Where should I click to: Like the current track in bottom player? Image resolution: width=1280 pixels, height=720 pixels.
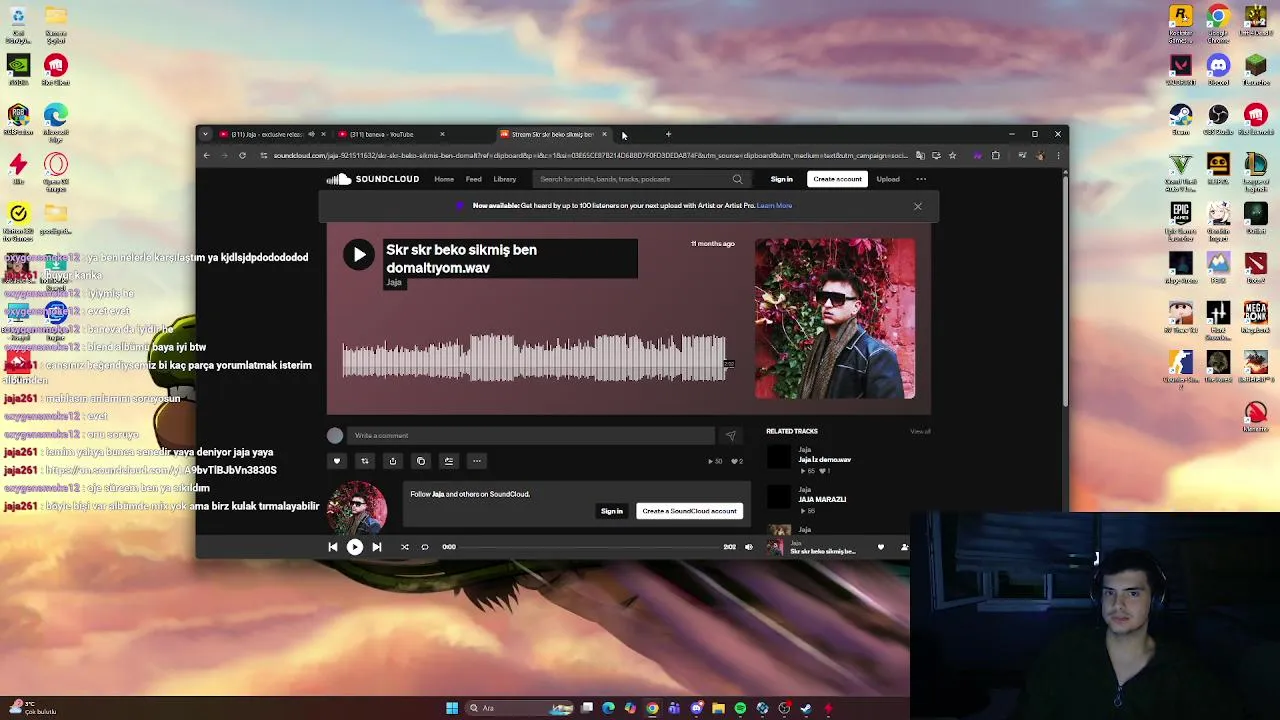(881, 547)
